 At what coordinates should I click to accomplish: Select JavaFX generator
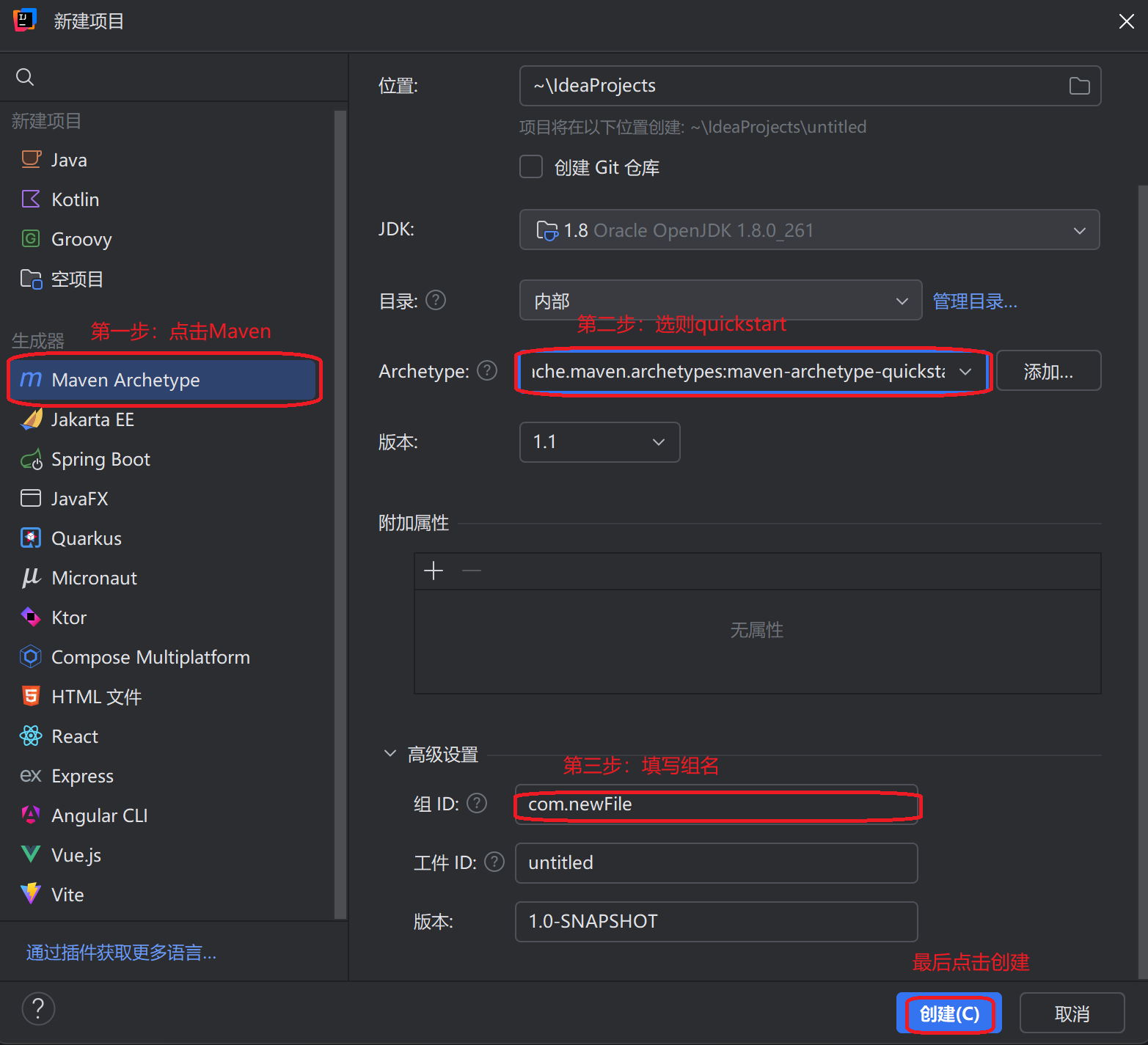[x=167, y=498]
